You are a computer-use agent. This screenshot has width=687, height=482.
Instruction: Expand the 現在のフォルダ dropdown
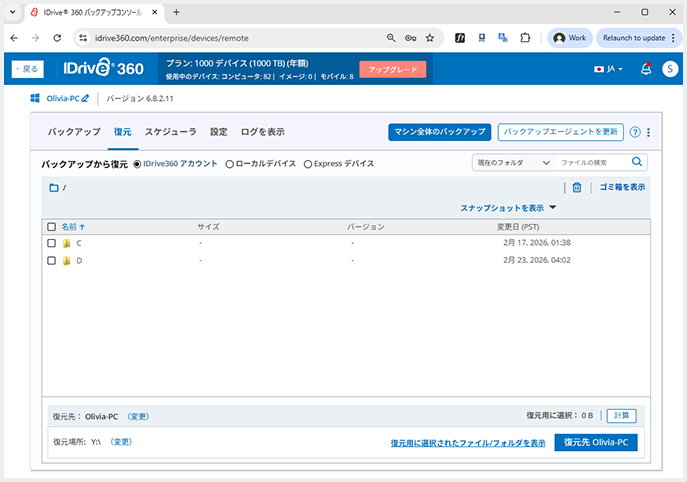coord(513,162)
